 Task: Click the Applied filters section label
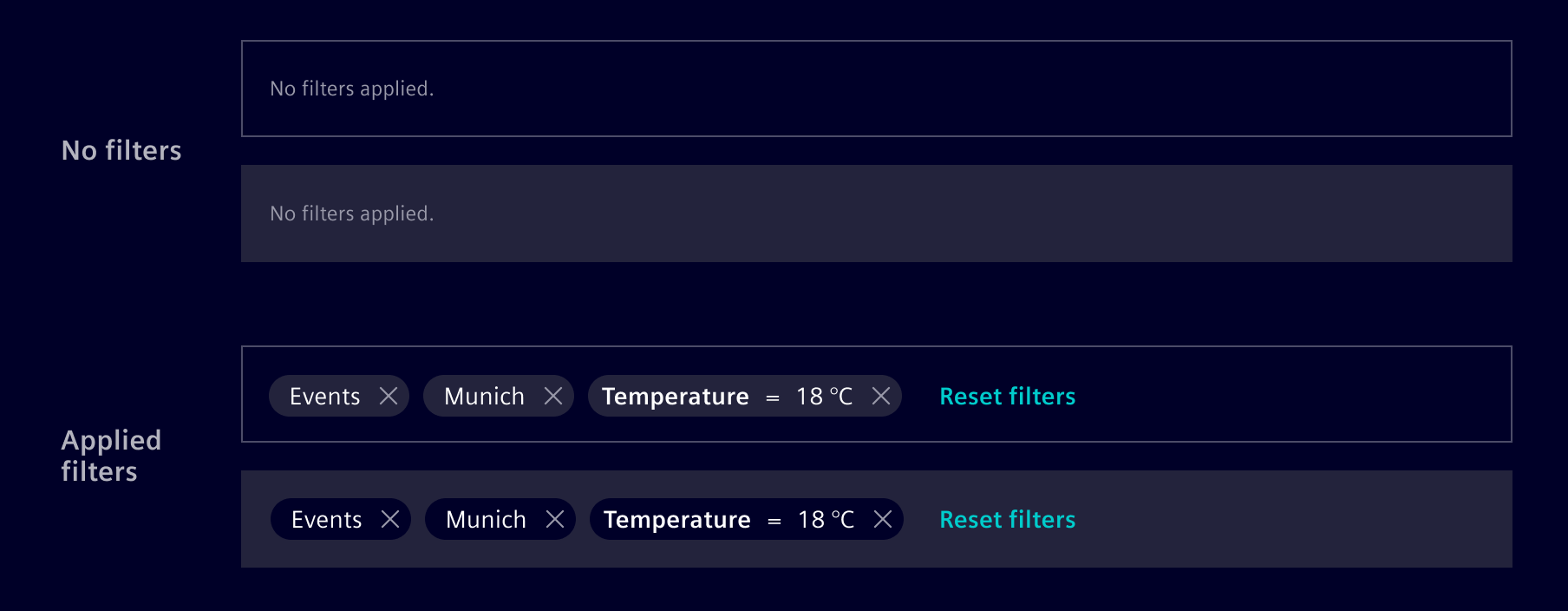coord(110,456)
